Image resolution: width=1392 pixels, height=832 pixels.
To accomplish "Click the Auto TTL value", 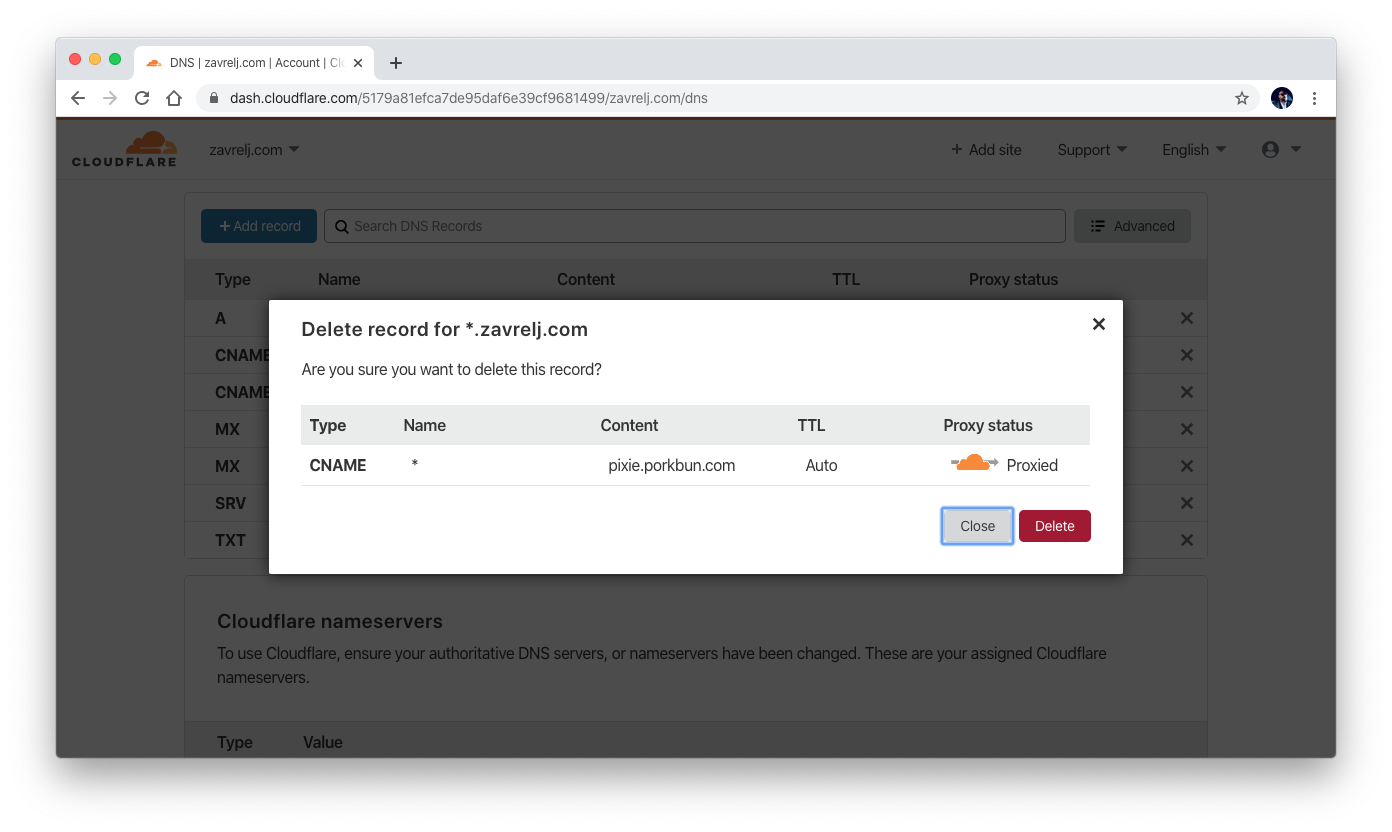I will tap(821, 465).
